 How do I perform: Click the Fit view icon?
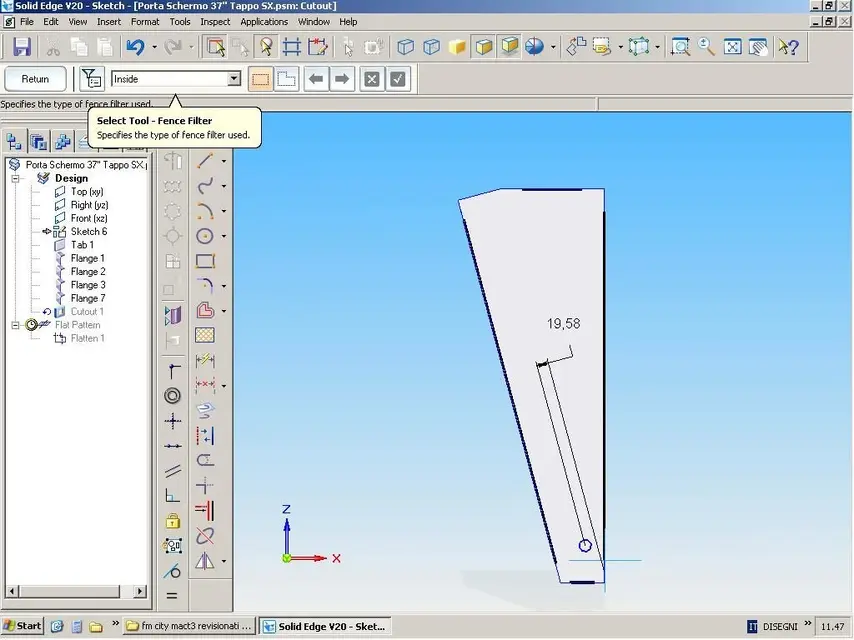pyautogui.click(x=732, y=47)
